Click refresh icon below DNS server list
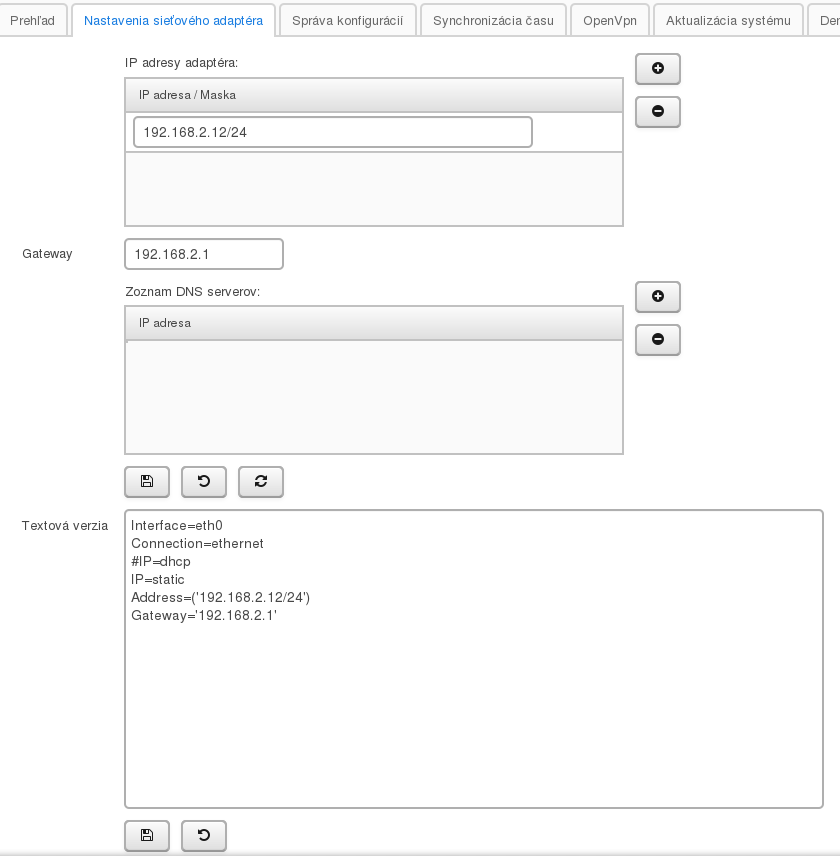 pos(261,482)
